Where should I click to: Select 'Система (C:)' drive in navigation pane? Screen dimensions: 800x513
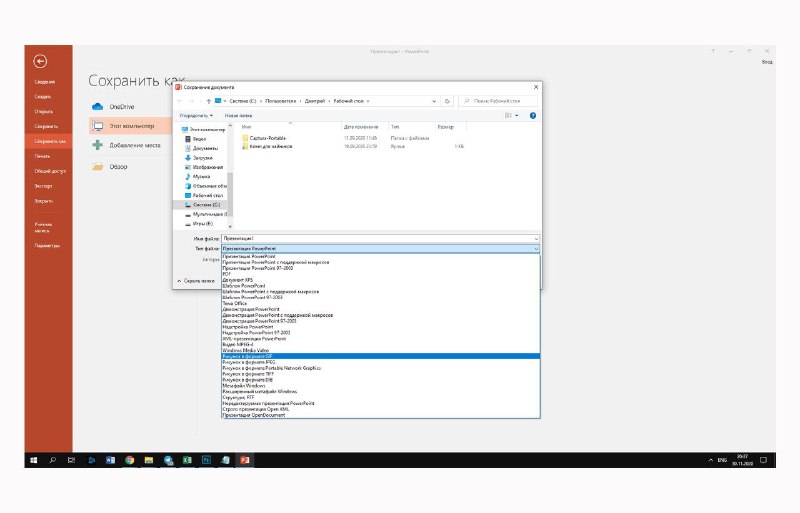point(206,205)
